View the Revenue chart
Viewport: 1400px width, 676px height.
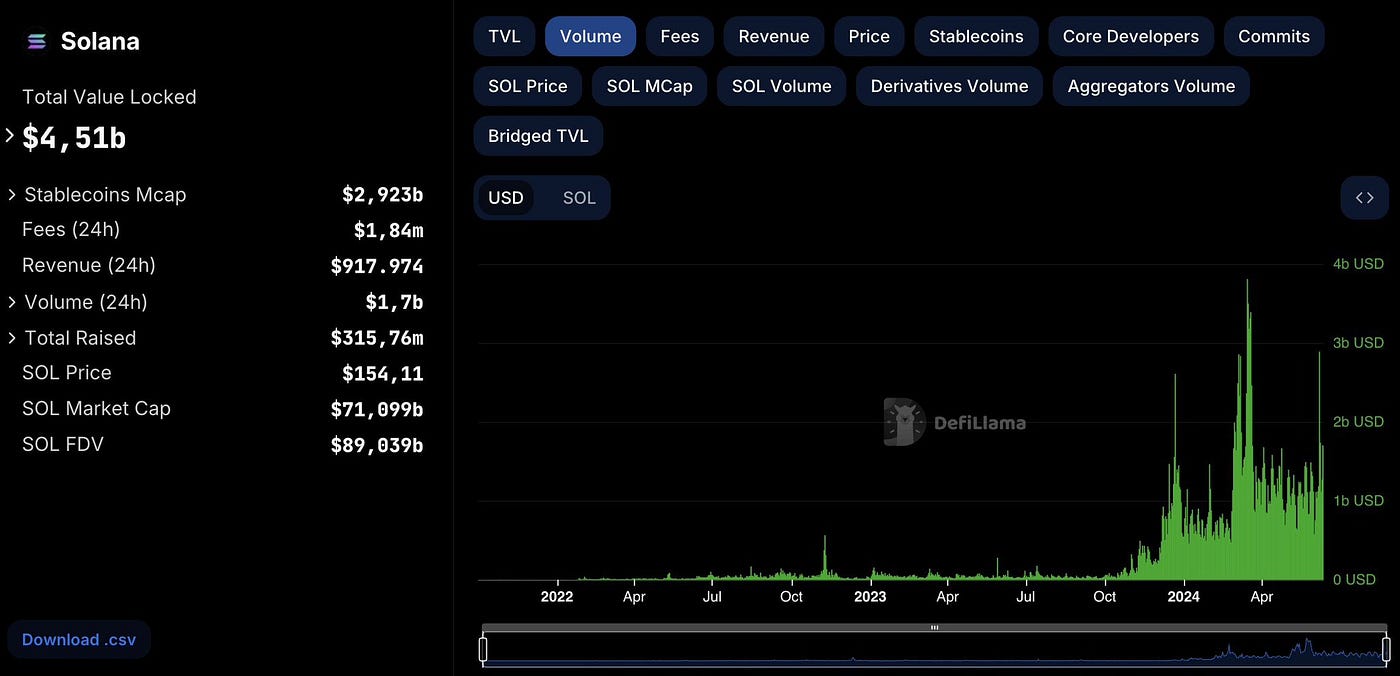(773, 36)
